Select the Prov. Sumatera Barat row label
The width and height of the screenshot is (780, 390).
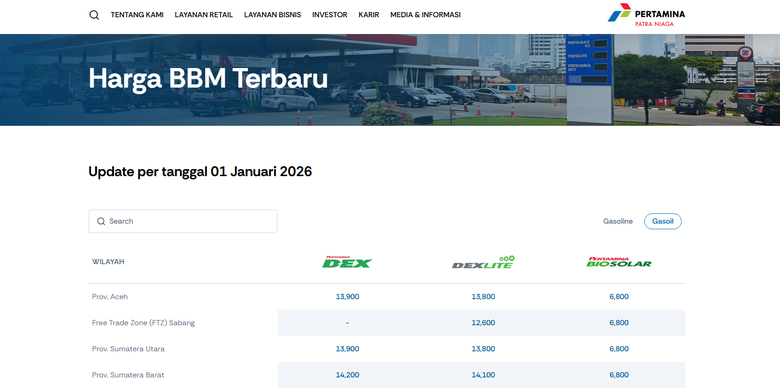point(128,375)
